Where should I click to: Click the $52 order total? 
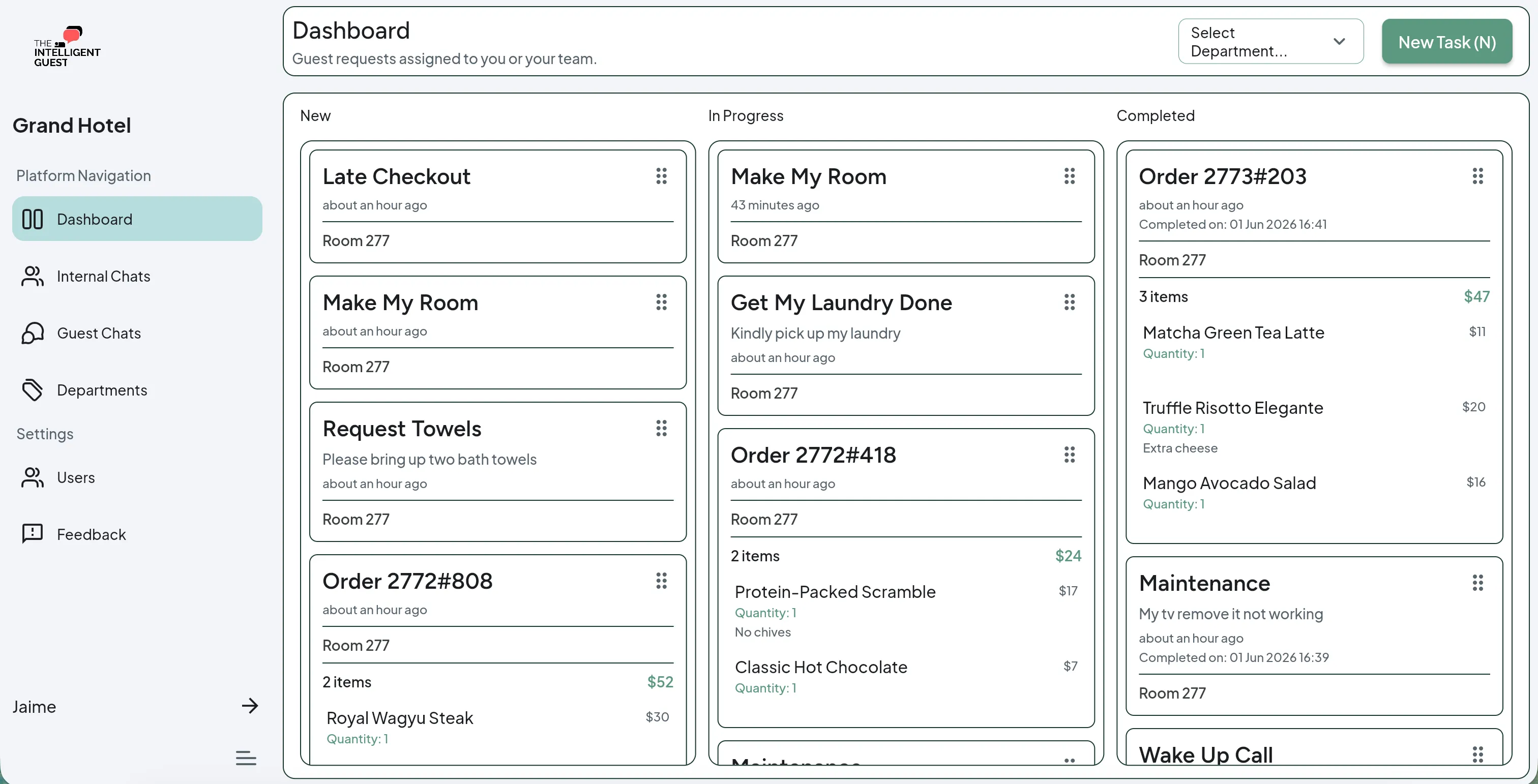(x=660, y=682)
